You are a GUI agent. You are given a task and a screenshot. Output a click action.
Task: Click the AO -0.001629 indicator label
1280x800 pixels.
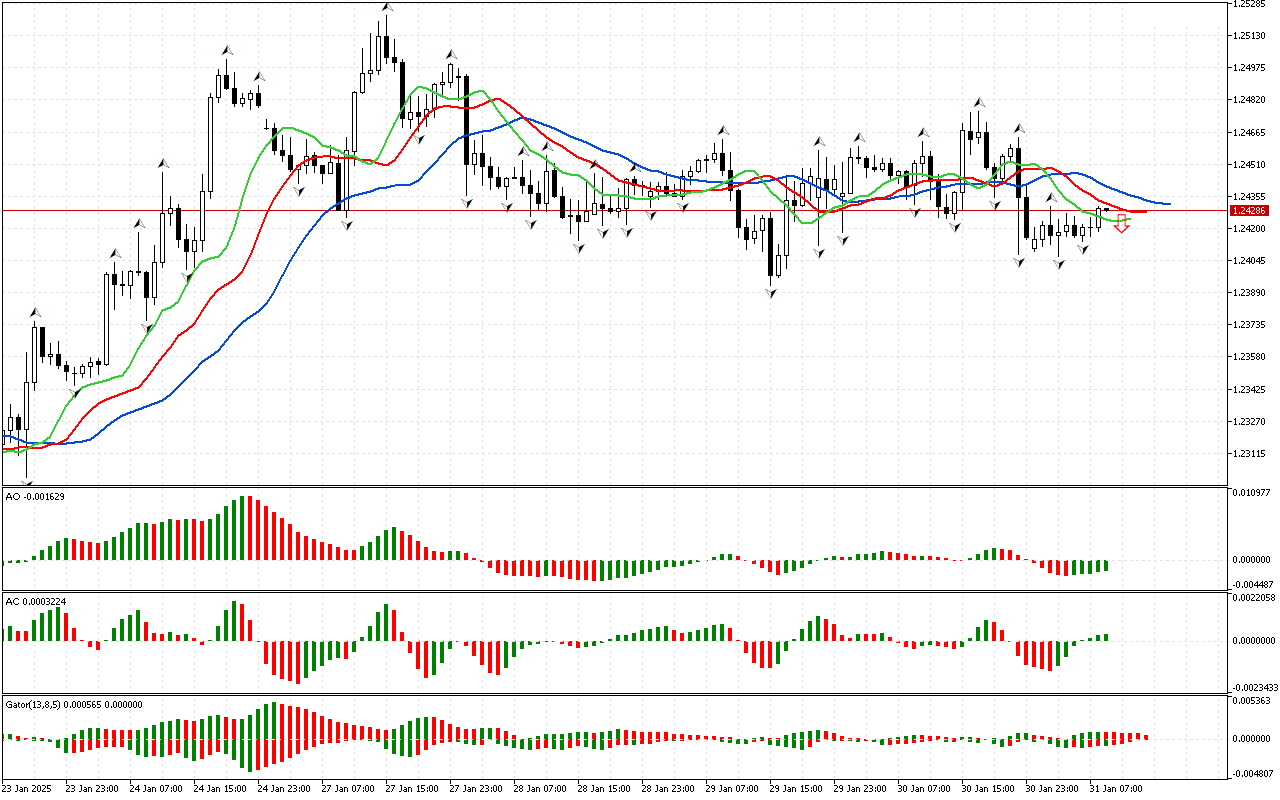[x=35, y=496]
